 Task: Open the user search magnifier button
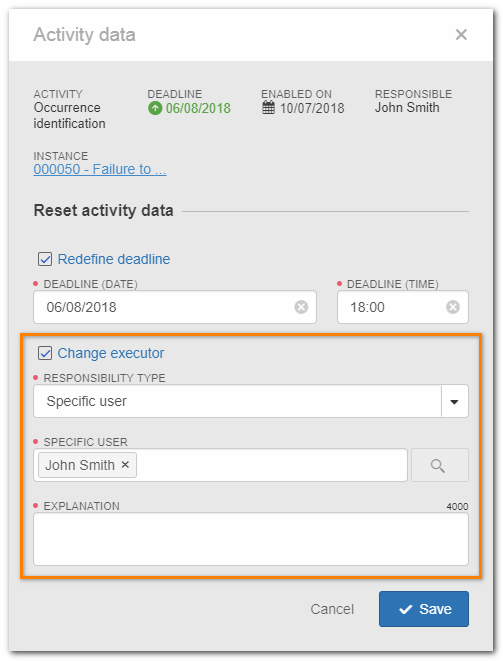(440, 465)
